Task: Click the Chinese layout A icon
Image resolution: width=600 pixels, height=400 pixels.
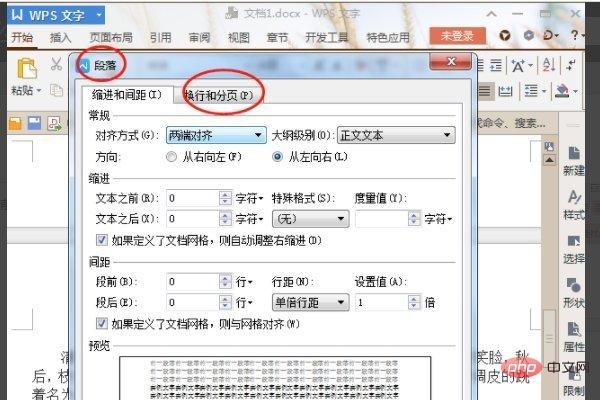Action: click(518, 65)
